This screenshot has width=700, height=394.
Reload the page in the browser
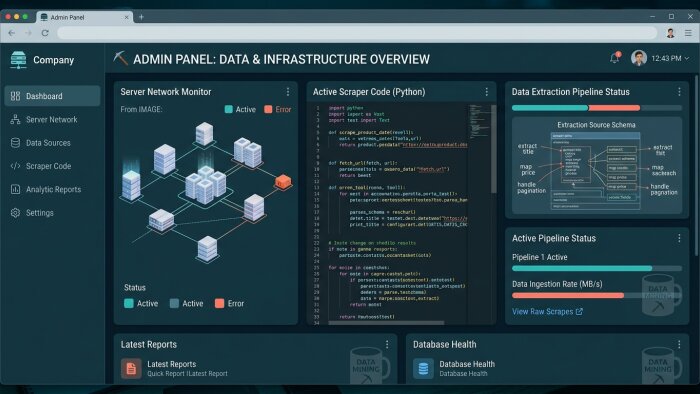tap(45, 33)
